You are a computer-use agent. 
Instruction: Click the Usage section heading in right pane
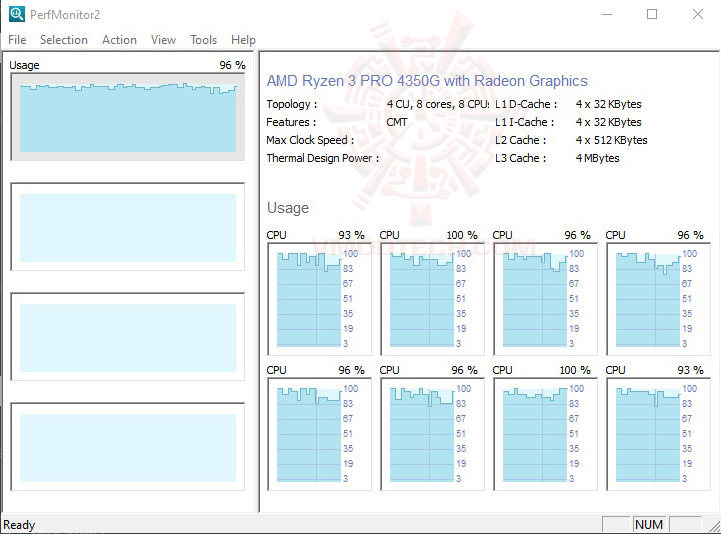point(288,208)
